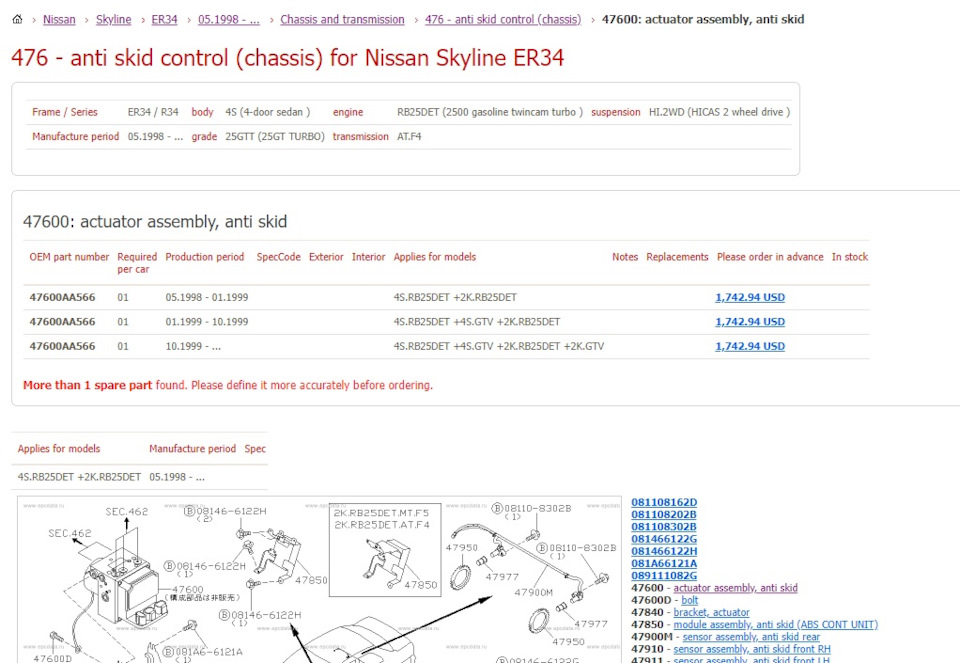Click price link for 05.1998 - 01.1999 row
Screen dimensions: 960x663
coord(750,298)
